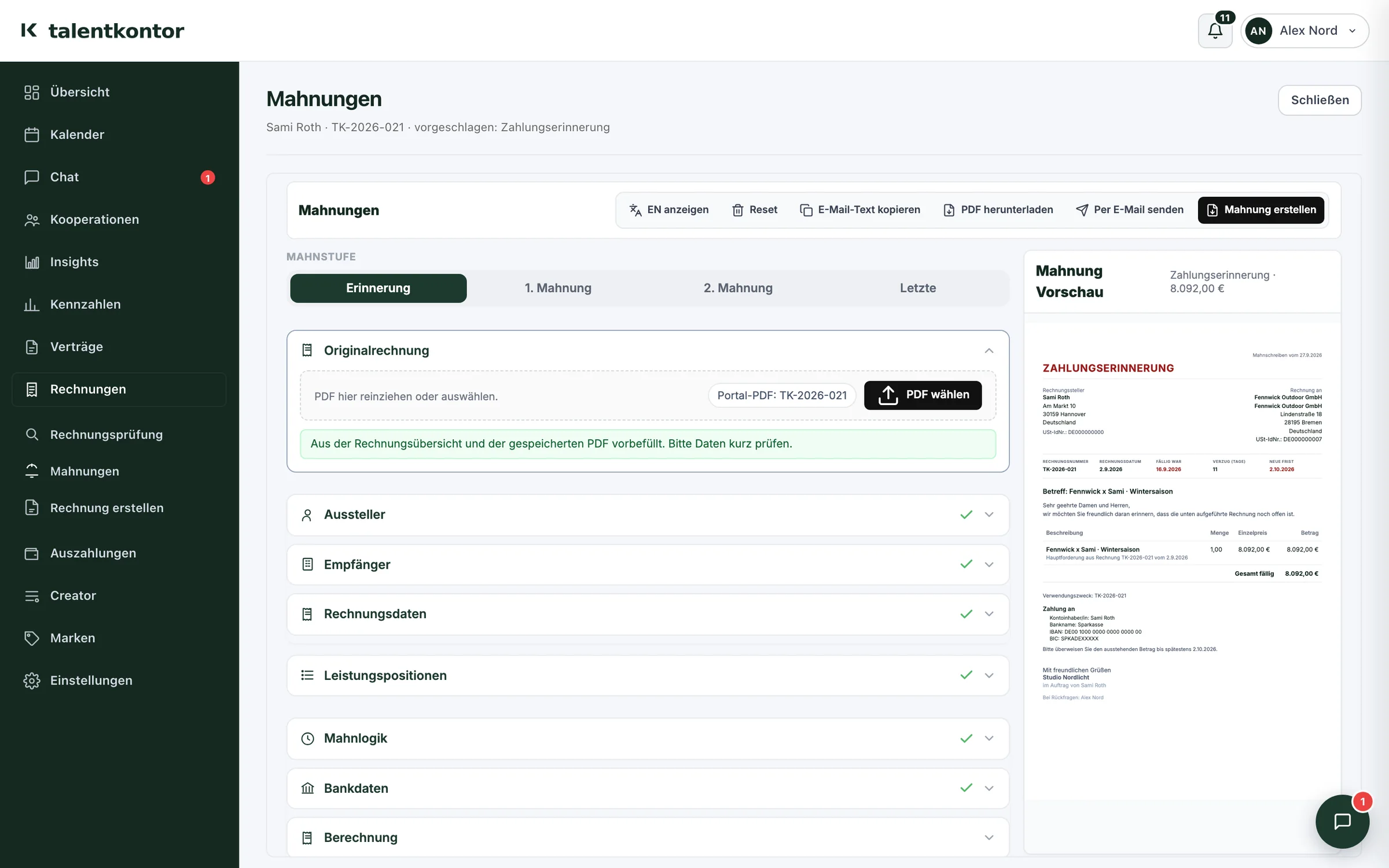Expand the Mahnlogik section chevron

[x=989, y=738]
